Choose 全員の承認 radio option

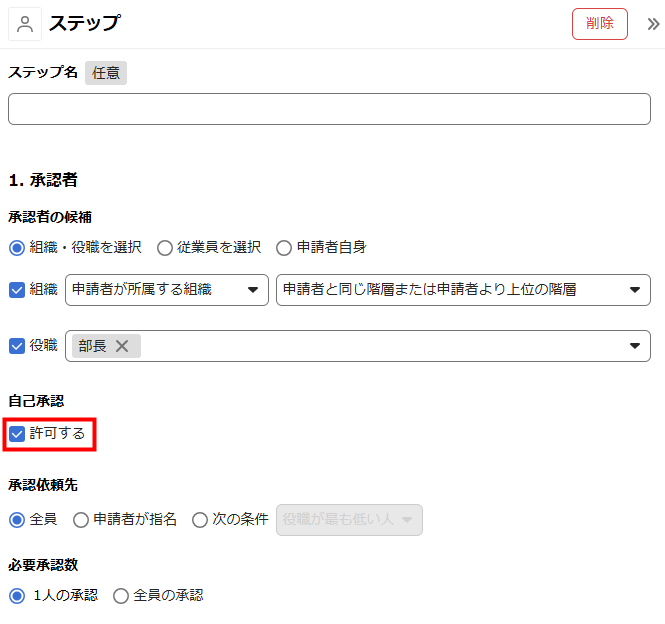pos(121,596)
